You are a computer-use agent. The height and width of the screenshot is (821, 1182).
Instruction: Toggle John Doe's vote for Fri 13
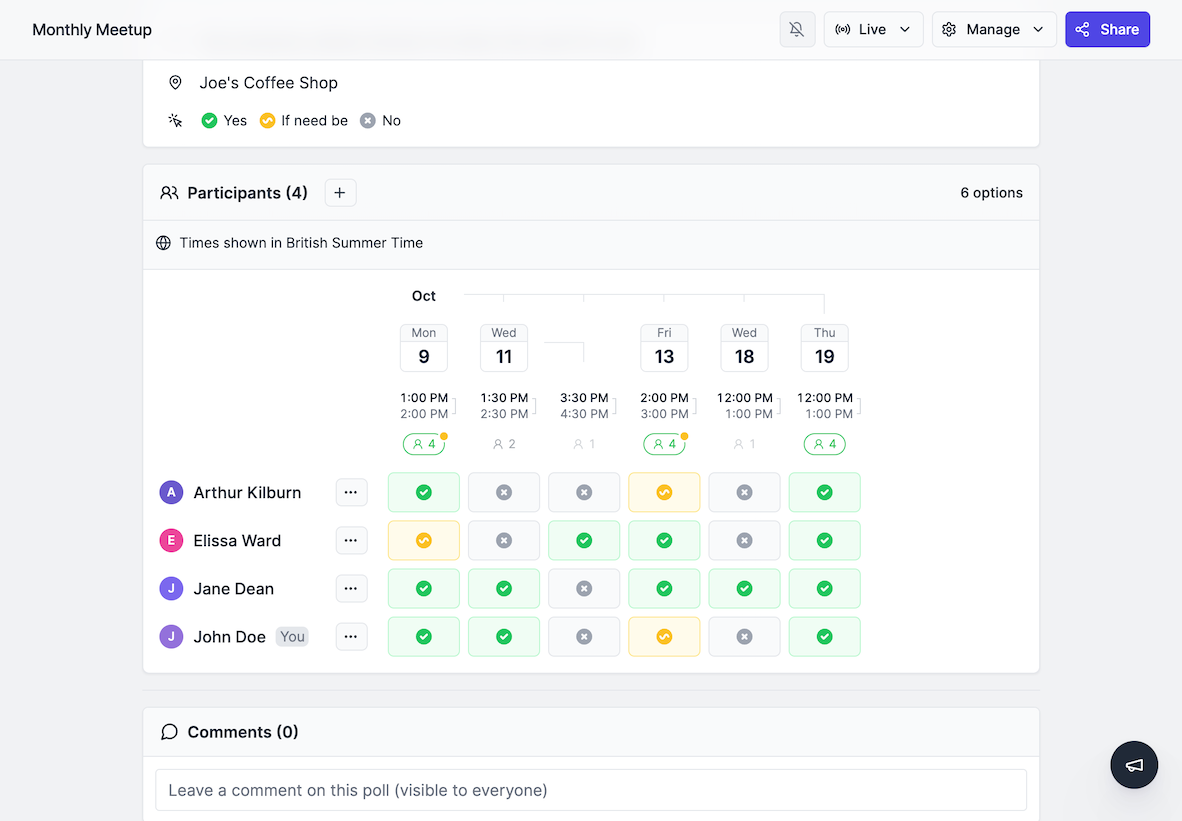(664, 637)
